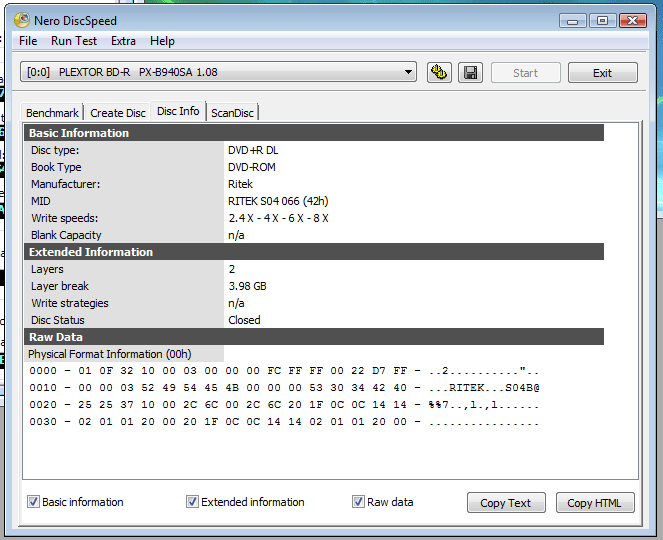Open the Extra menu
This screenshot has height=540, width=663.
click(x=124, y=41)
